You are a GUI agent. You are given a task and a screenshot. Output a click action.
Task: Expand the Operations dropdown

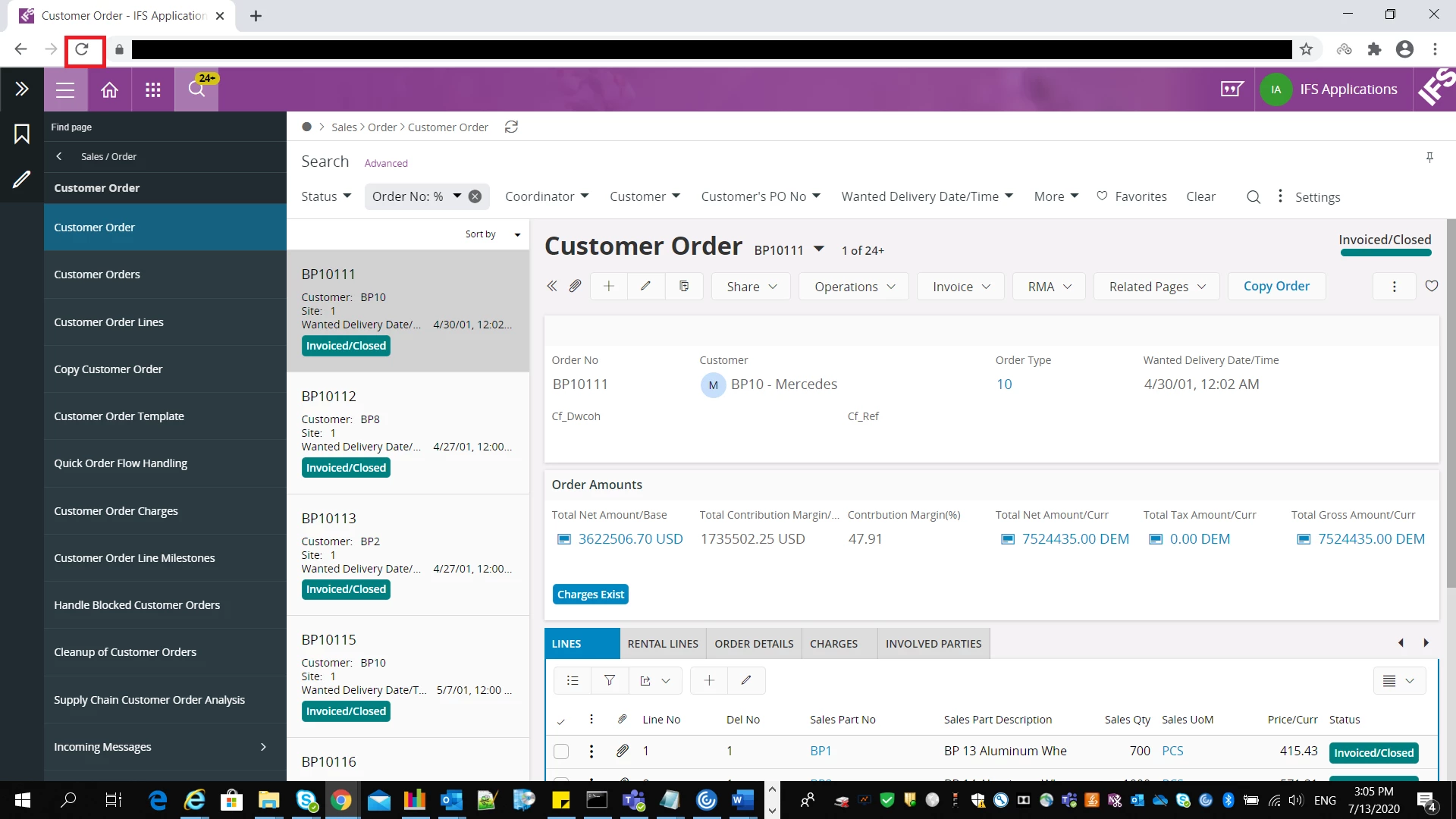point(854,287)
